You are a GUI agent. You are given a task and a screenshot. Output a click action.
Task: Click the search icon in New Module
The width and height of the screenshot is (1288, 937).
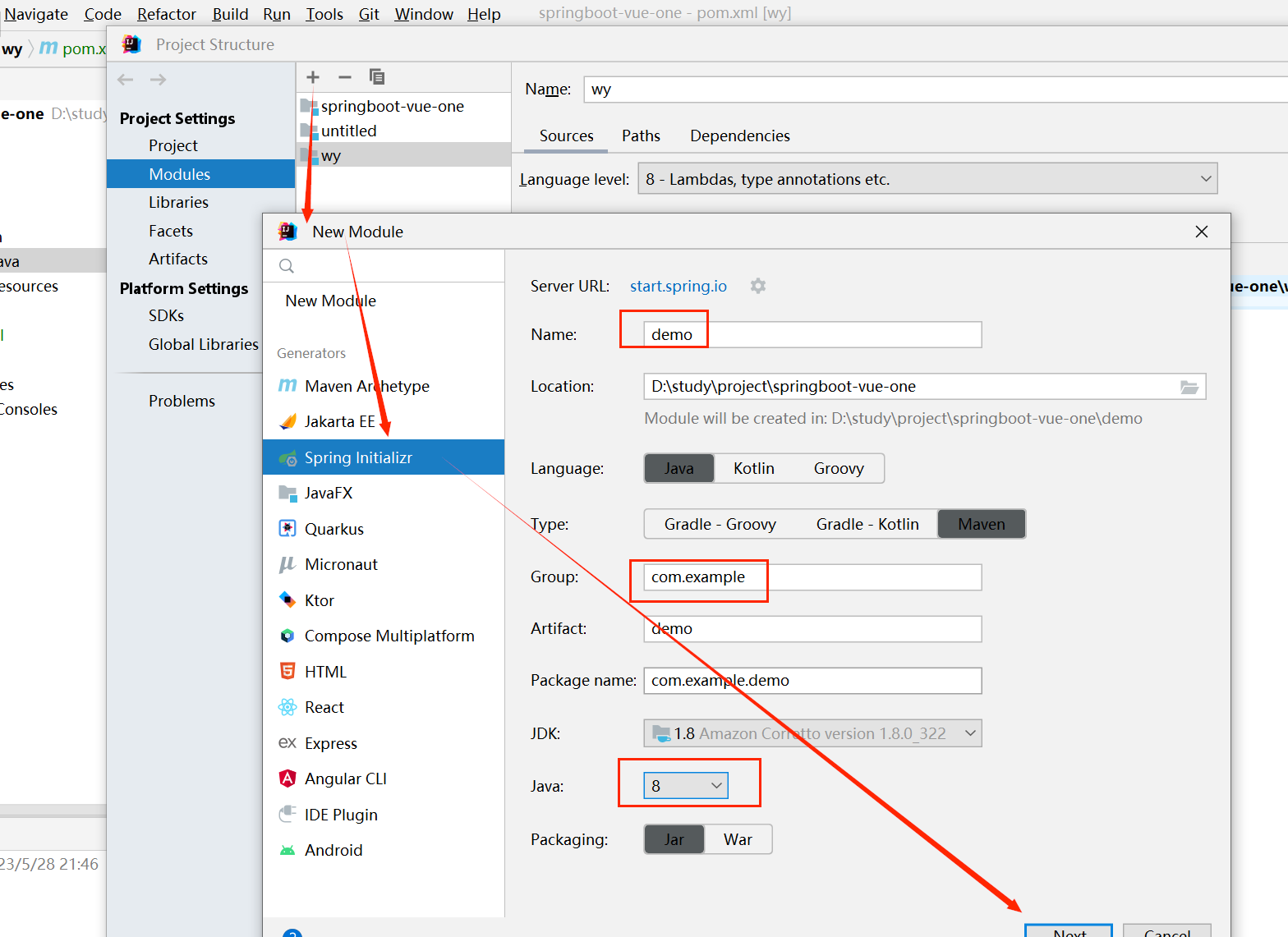pos(287,266)
